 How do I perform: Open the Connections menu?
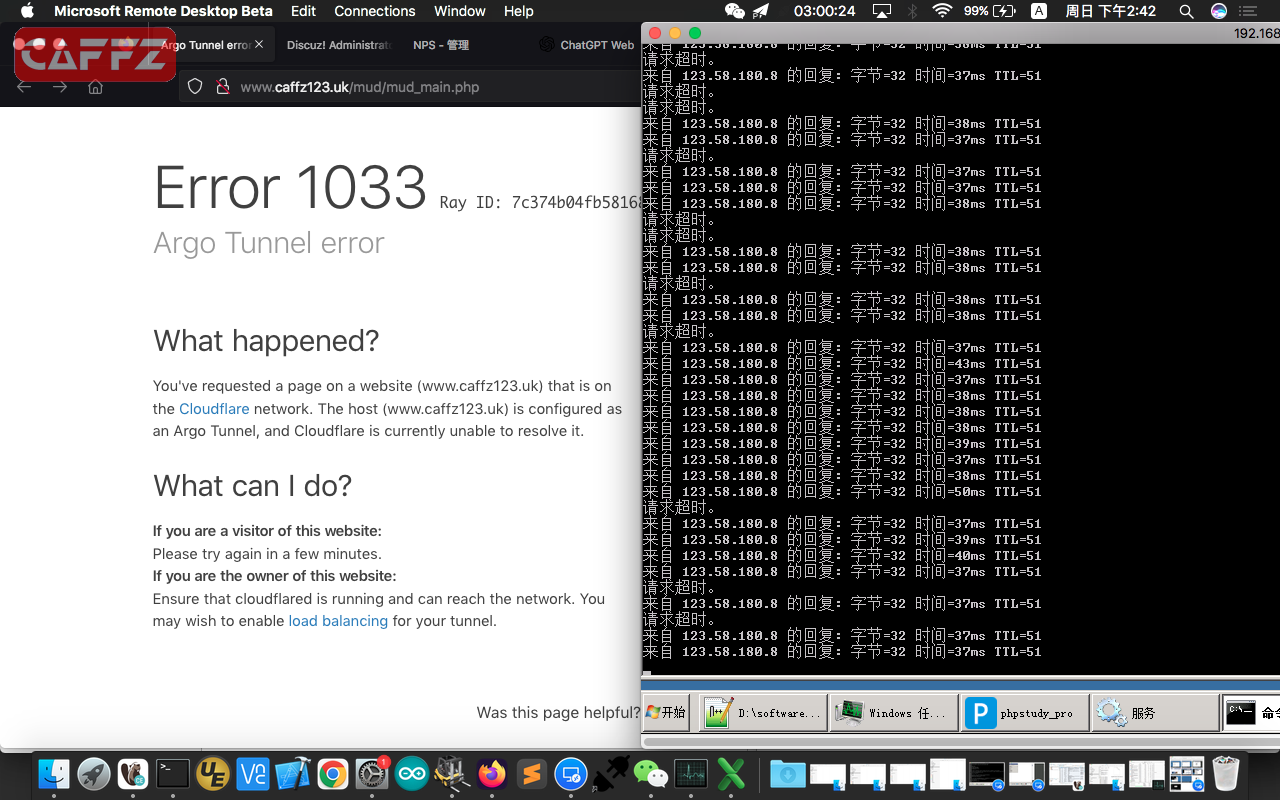(374, 11)
